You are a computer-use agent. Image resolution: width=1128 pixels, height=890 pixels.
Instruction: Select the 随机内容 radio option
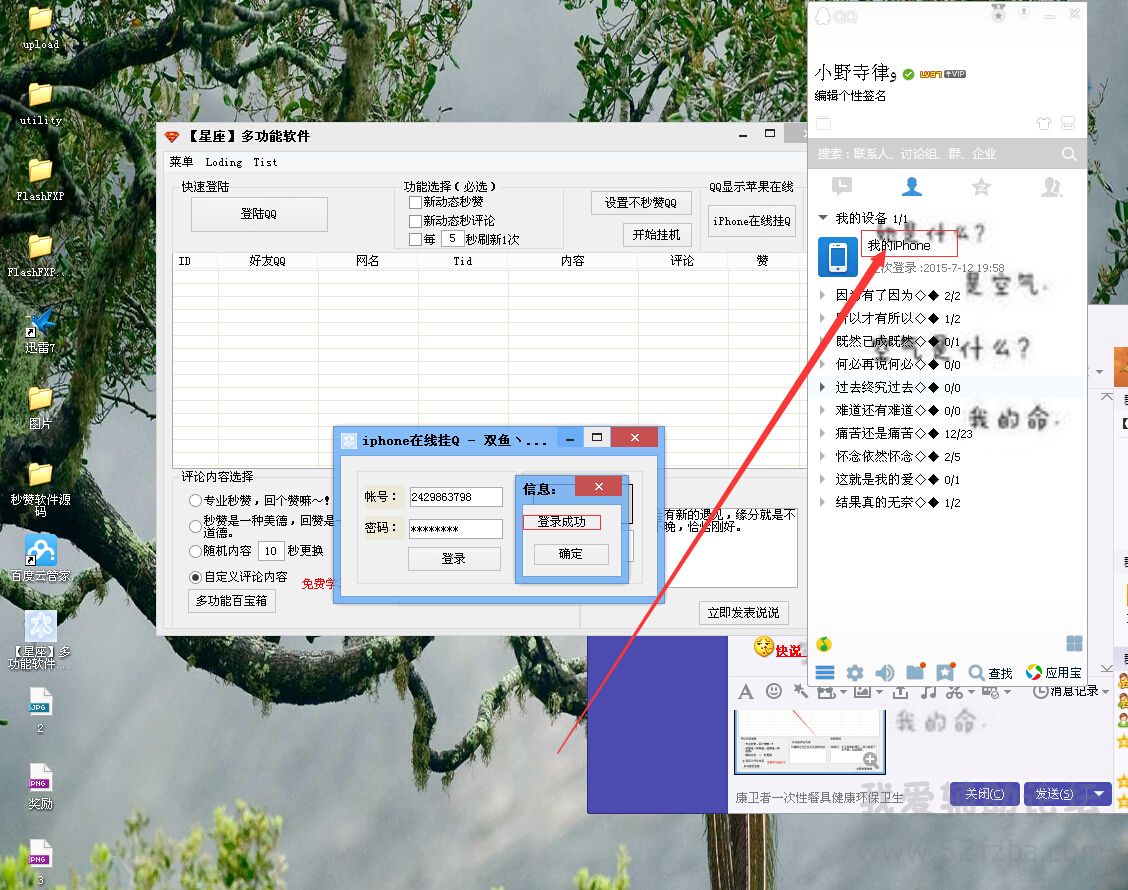point(195,551)
